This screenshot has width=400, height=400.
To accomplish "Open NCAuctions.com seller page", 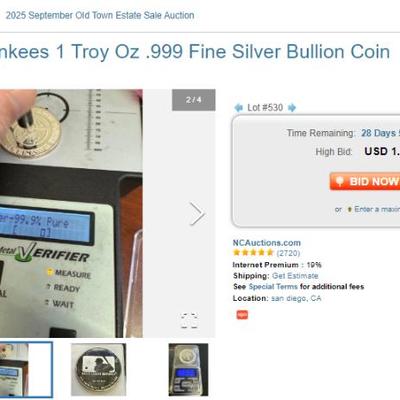I will pyautogui.click(x=267, y=243).
